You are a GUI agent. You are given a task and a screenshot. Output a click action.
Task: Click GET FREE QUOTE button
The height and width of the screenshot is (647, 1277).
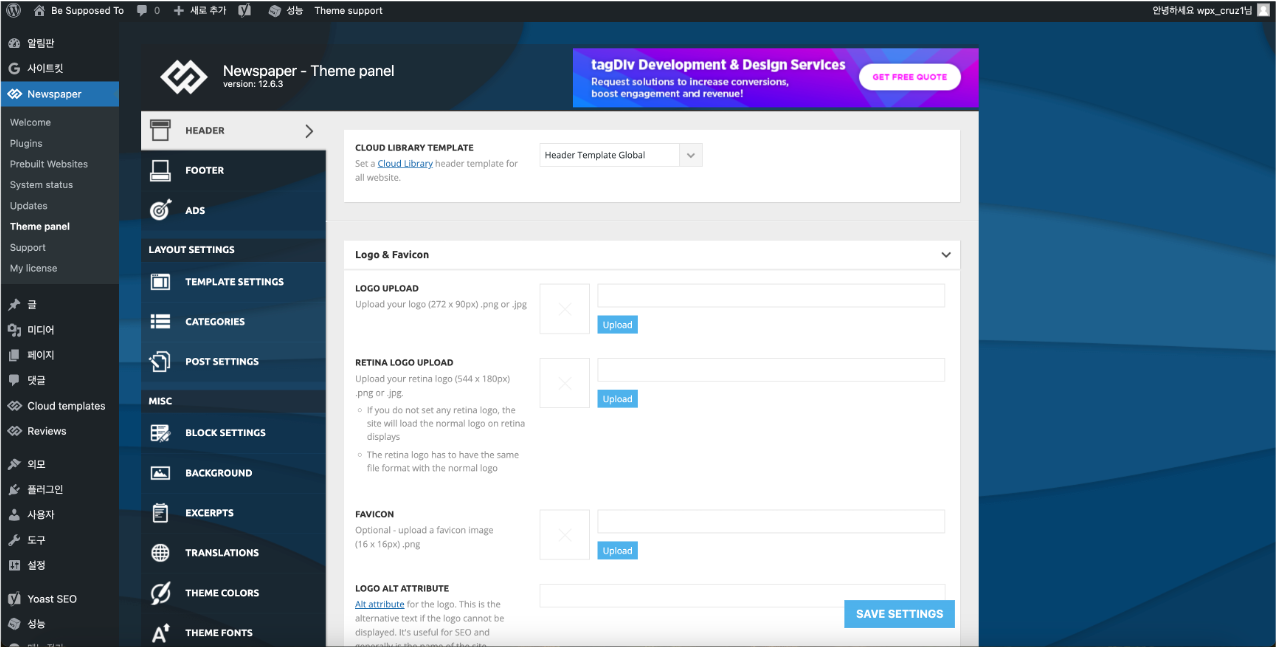pos(909,77)
